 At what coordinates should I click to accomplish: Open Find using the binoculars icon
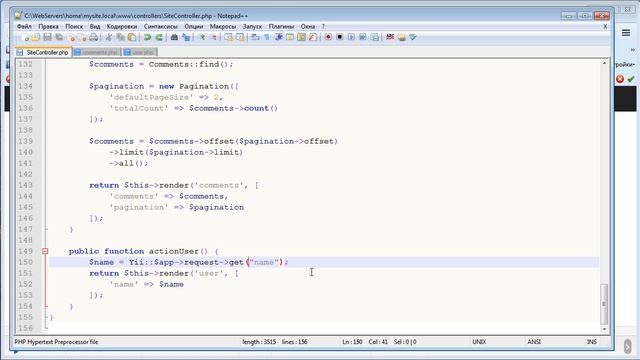pos(174,38)
